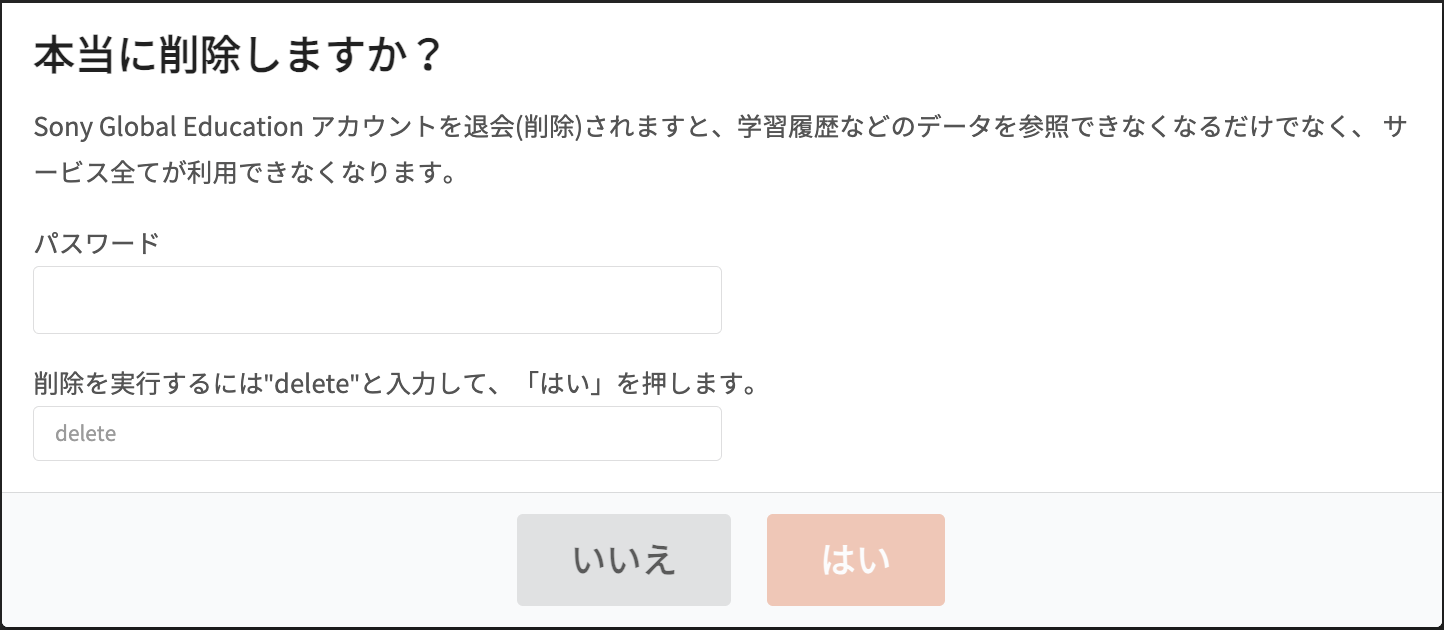Dismiss the dialog using the gray button
1444x630 pixels.
623,559
